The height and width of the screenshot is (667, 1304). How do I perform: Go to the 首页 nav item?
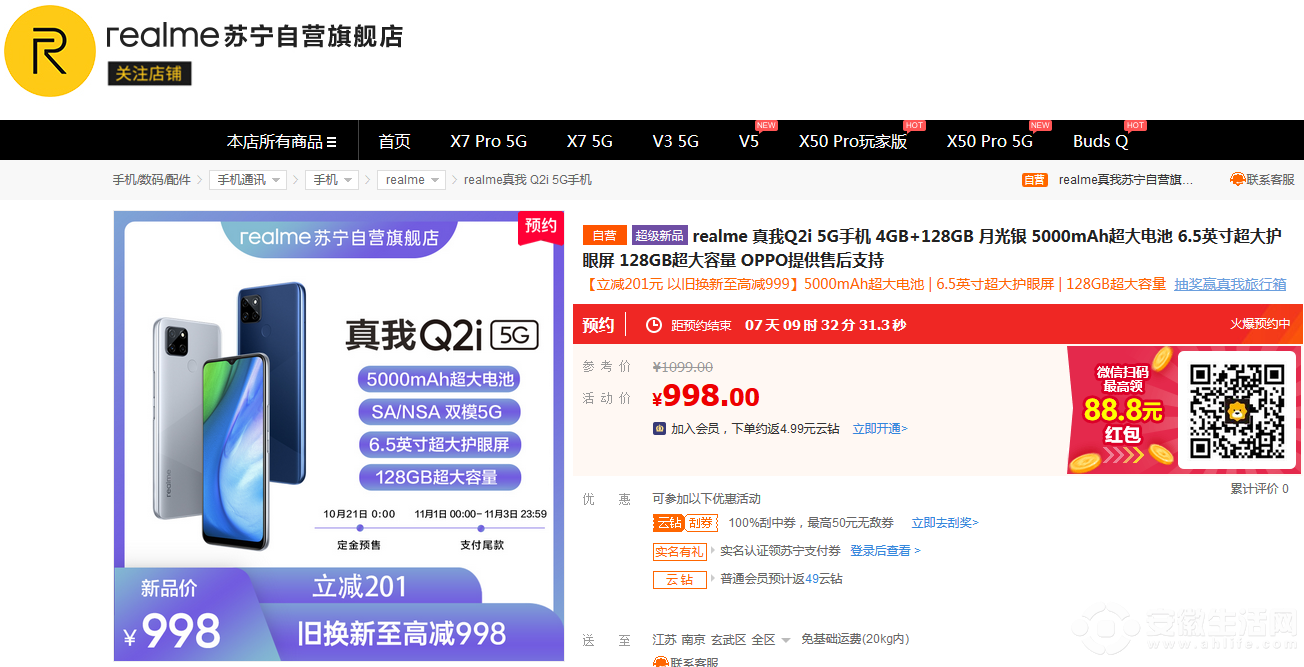pyautogui.click(x=394, y=141)
